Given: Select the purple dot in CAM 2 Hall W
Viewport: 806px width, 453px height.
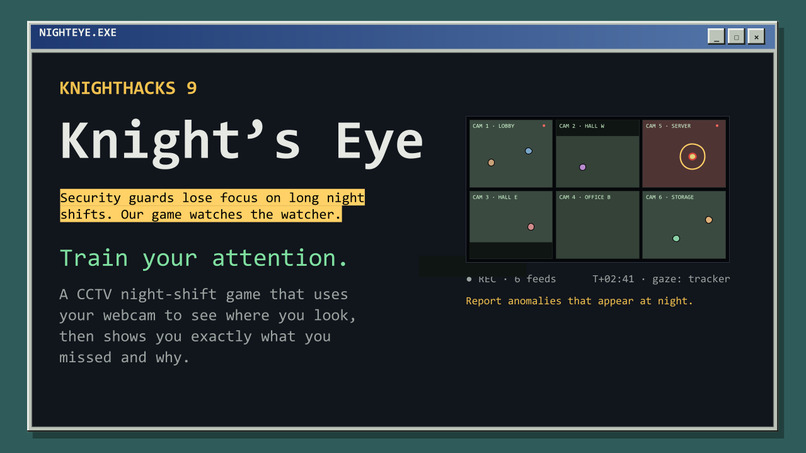Looking at the screenshot, I should (x=582, y=167).
